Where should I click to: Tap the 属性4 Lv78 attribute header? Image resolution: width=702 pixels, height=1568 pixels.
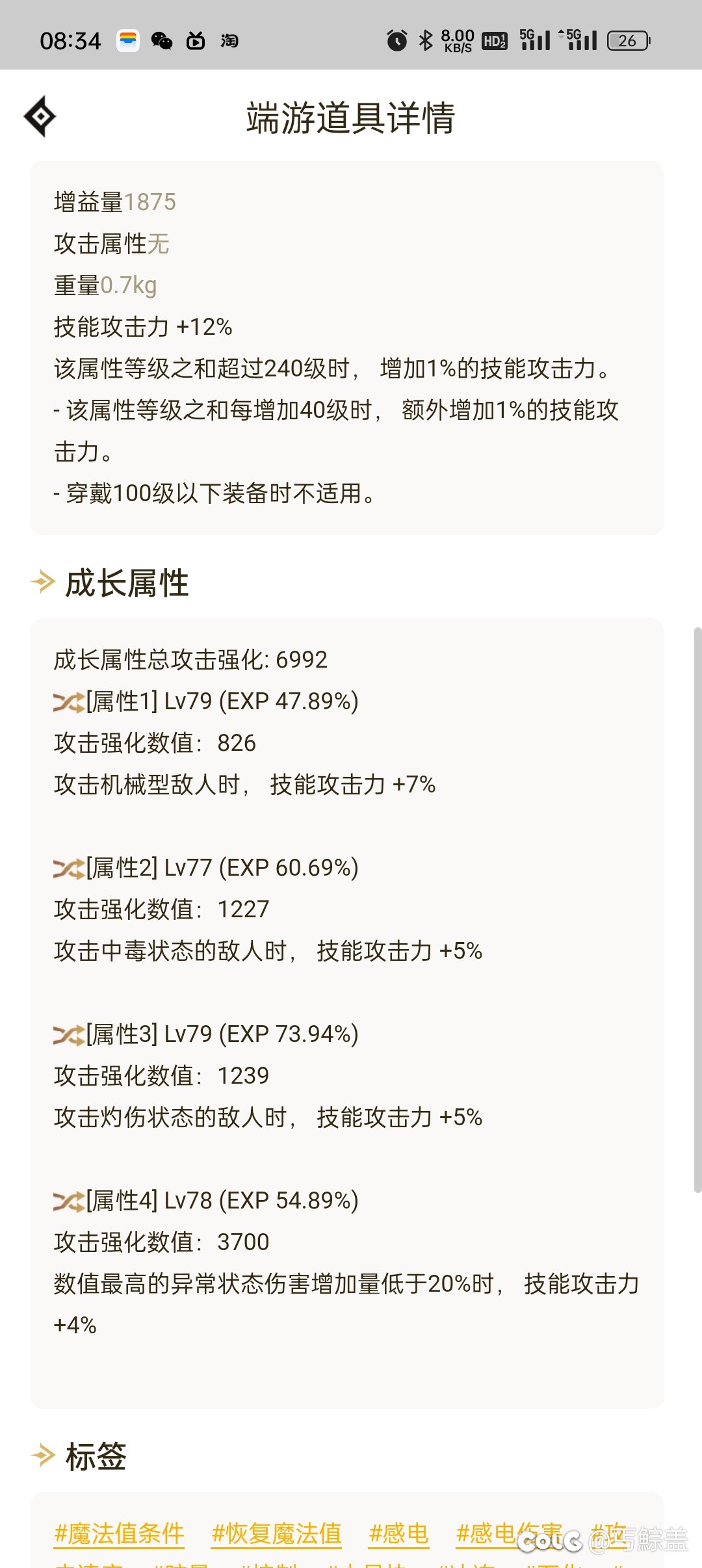click(x=221, y=1201)
